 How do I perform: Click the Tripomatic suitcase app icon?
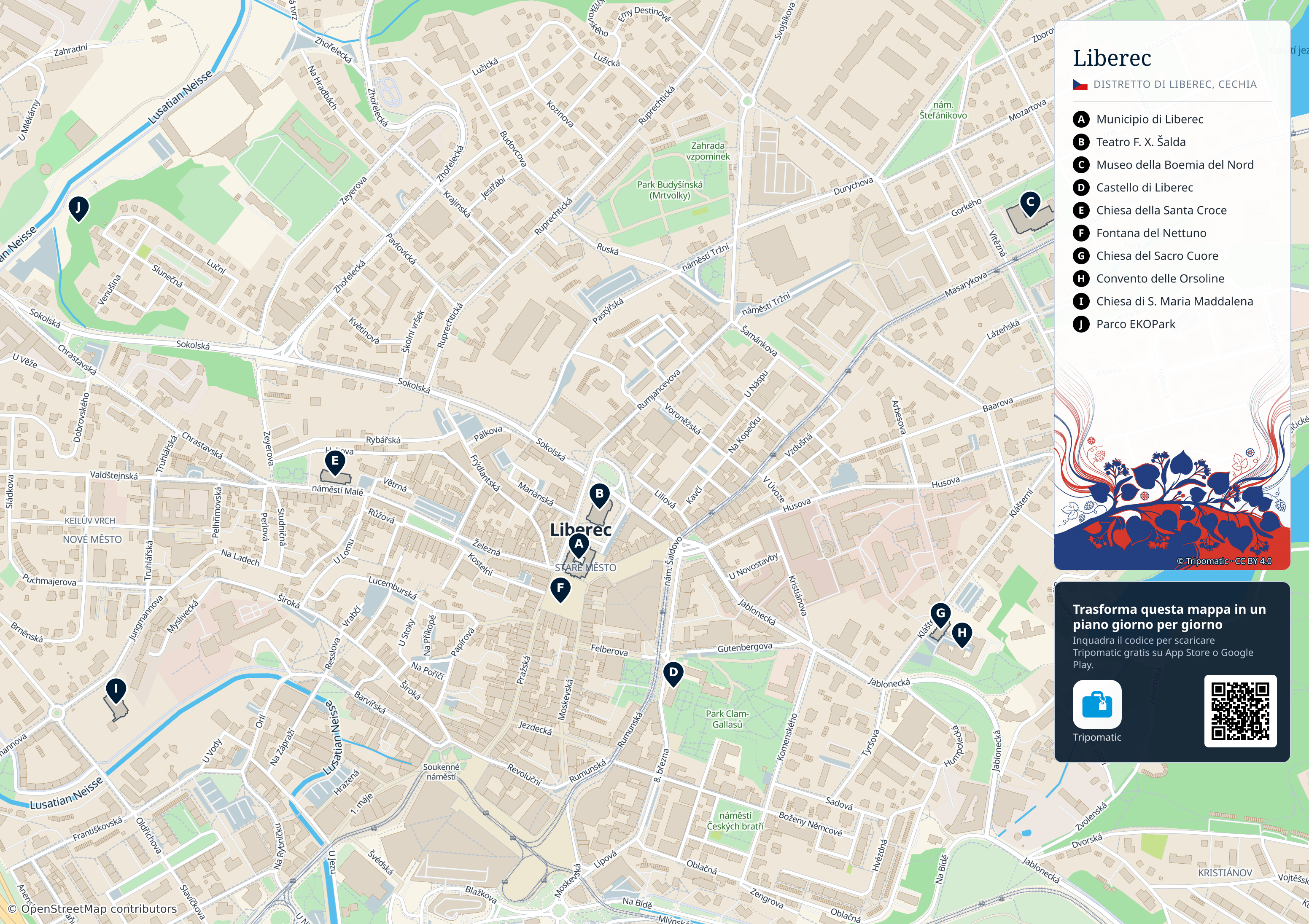tap(1097, 704)
